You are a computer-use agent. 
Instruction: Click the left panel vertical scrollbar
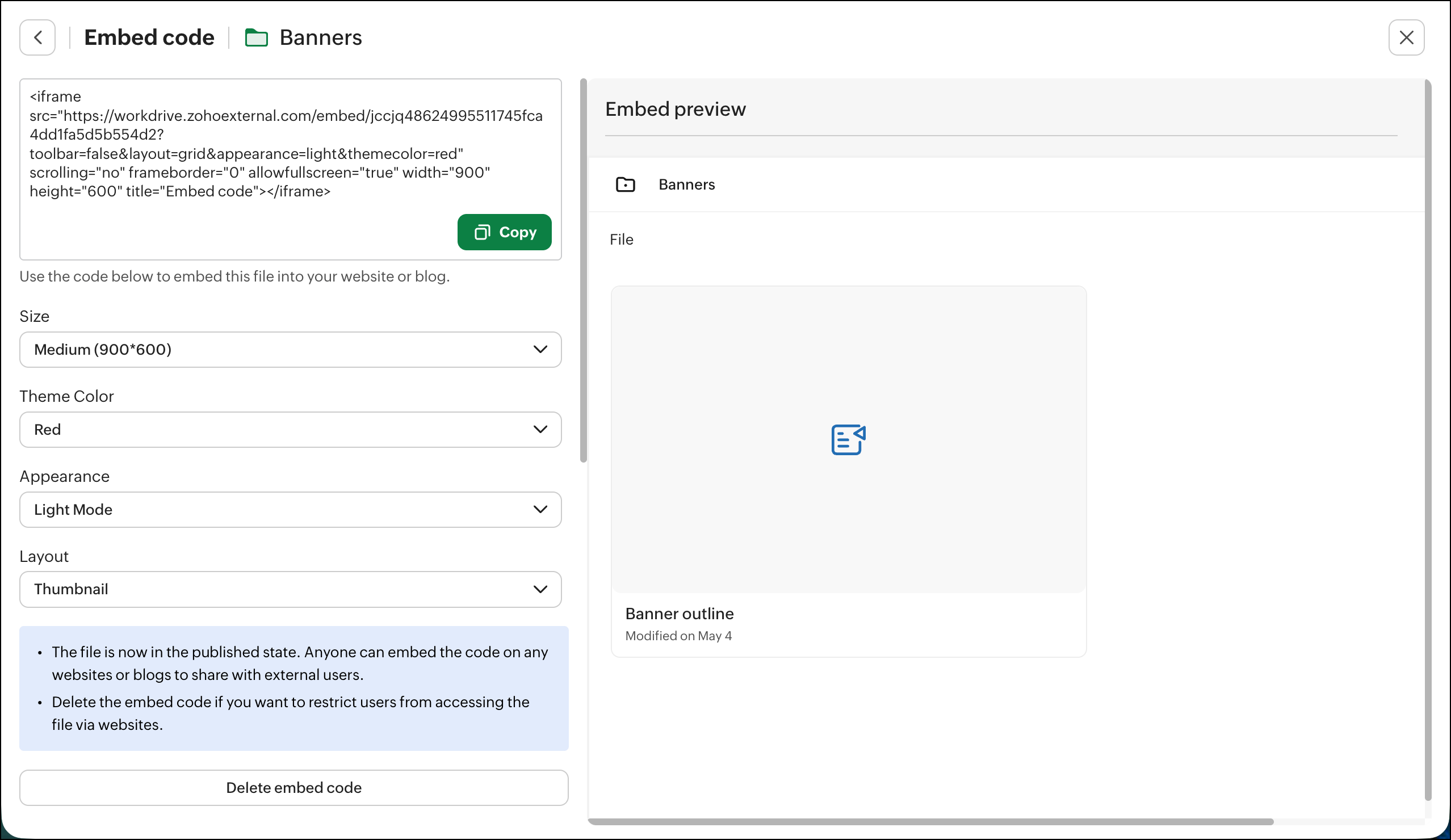pyautogui.click(x=583, y=271)
